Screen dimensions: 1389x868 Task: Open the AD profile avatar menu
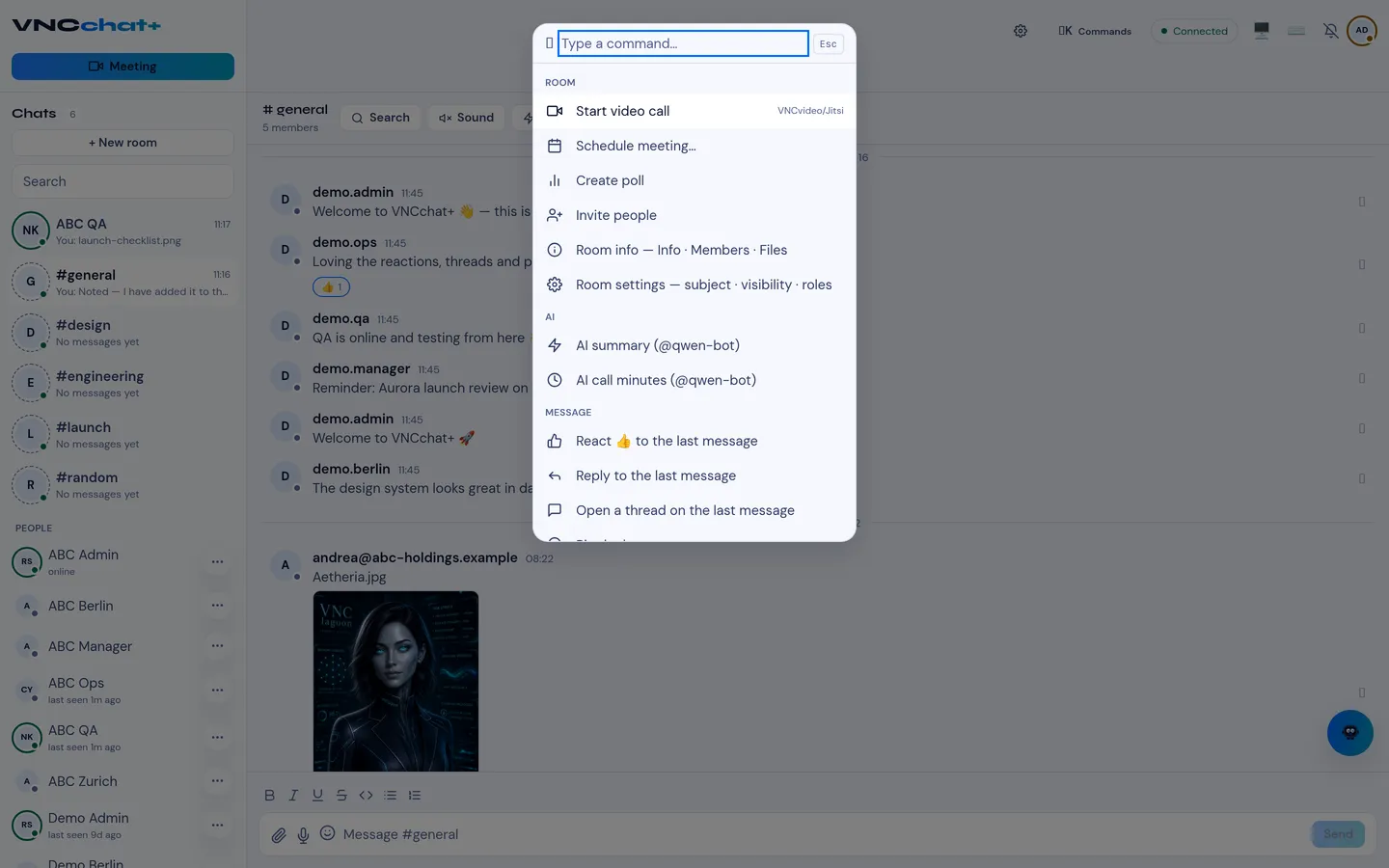[x=1362, y=30]
